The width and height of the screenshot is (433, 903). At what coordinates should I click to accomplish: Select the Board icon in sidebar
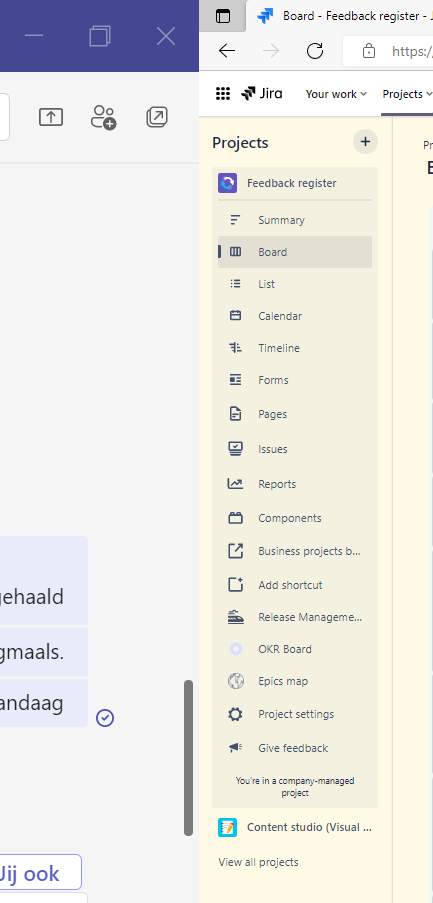(236, 252)
